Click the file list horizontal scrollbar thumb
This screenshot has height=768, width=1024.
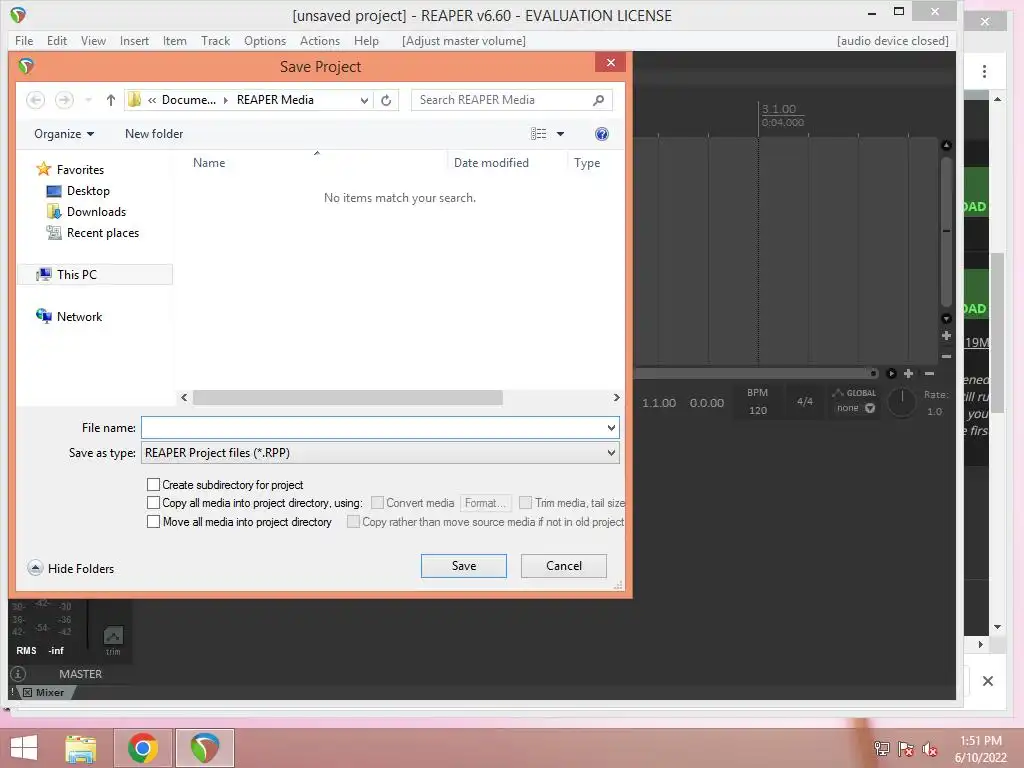(347, 398)
